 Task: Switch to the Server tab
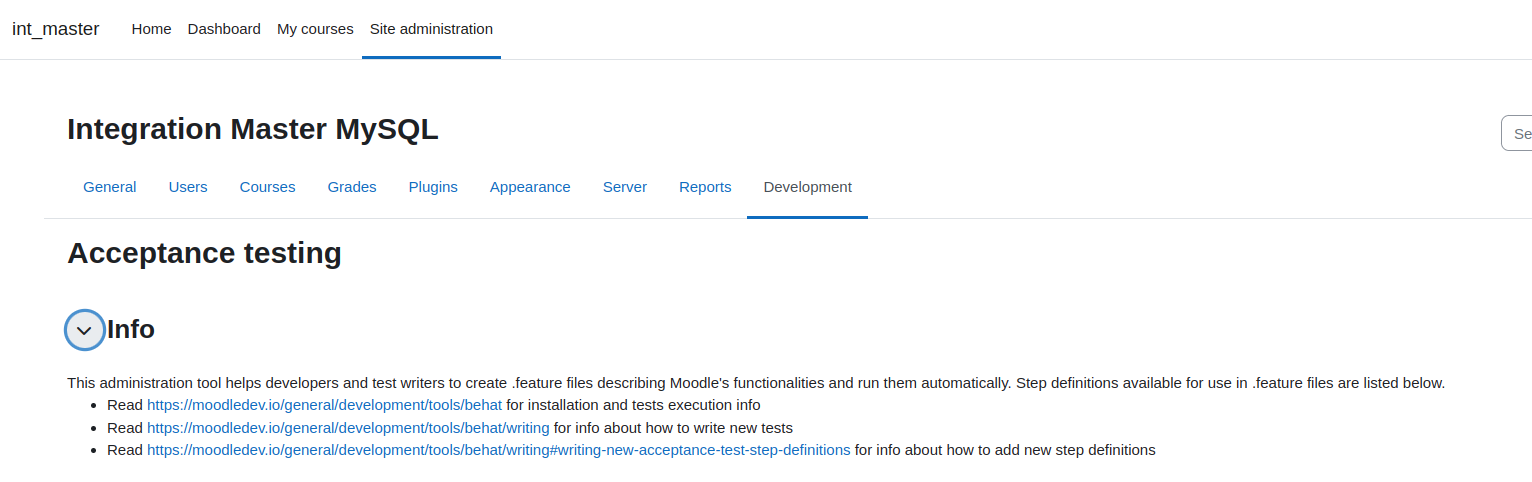[625, 187]
